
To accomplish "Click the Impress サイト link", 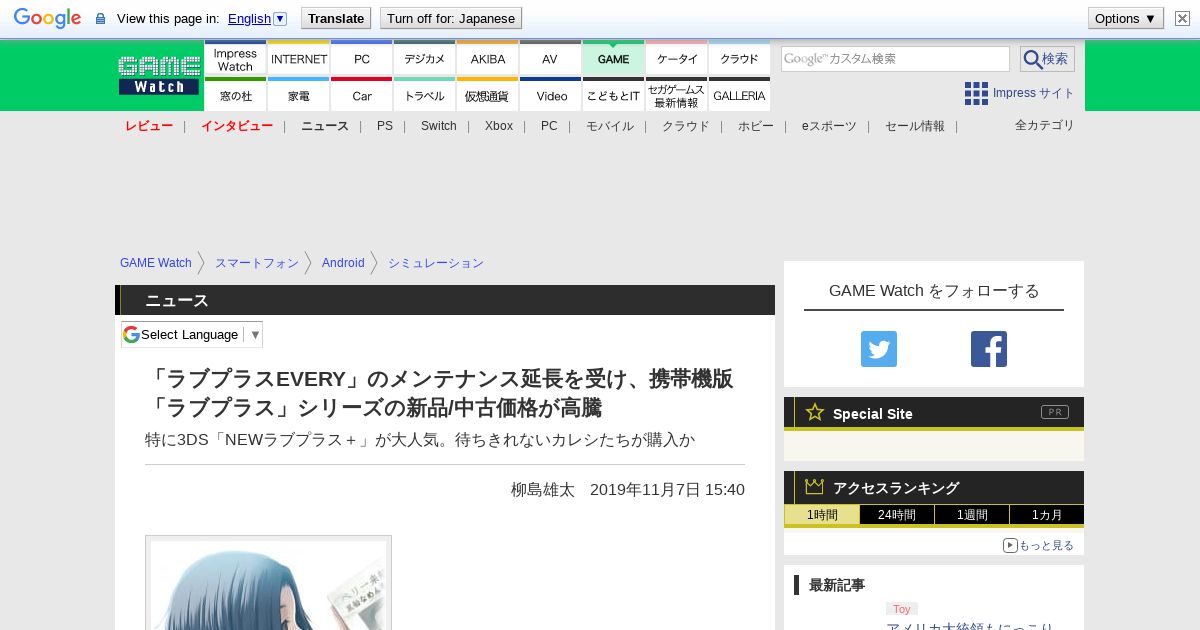I will click(x=1034, y=93).
